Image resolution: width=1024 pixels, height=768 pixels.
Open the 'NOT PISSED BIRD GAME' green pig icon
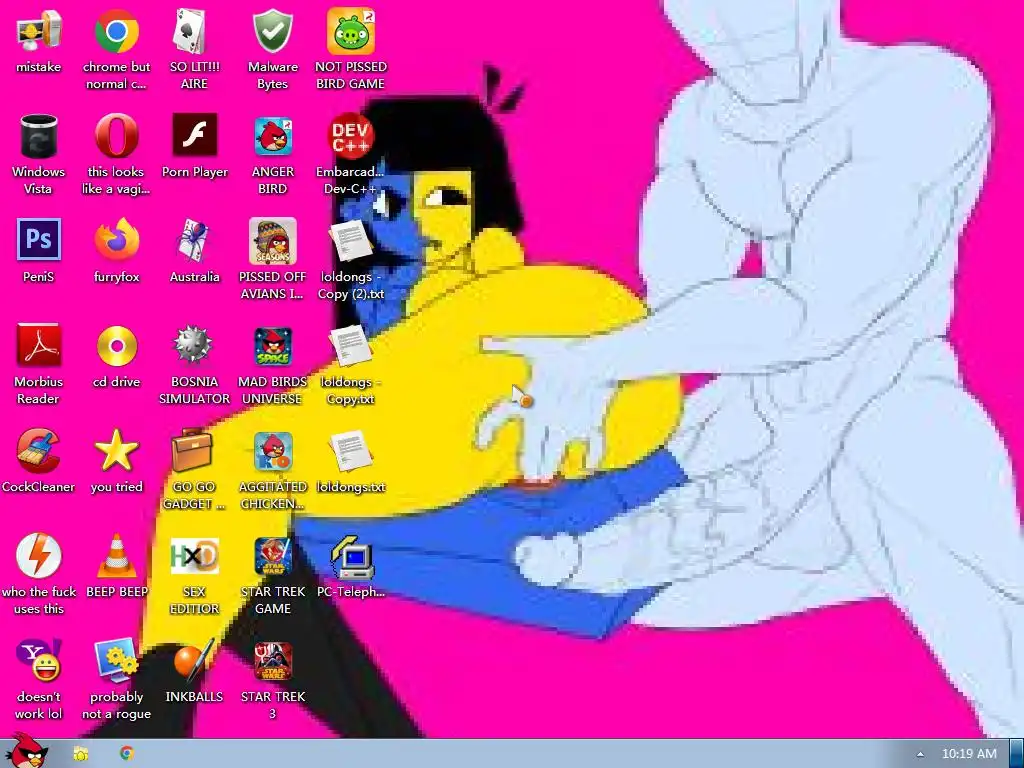pyautogui.click(x=351, y=33)
